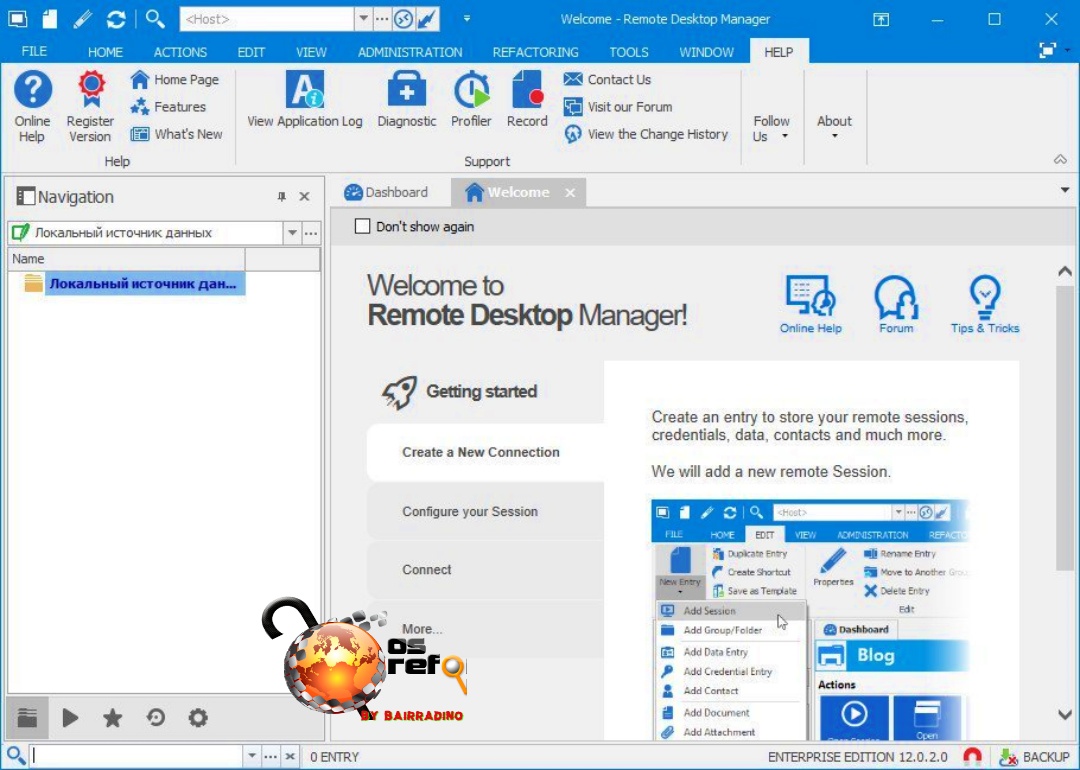The height and width of the screenshot is (770, 1080).
Task: Open Home Page in Help group
Action: (175, 80)
